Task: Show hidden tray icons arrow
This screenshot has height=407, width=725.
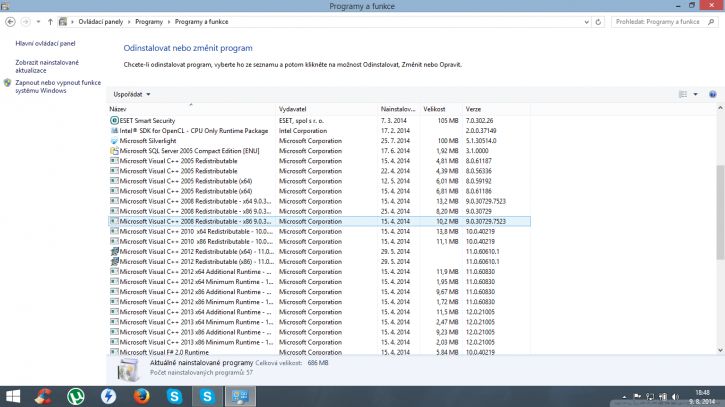Action: (x=624, y=397)
